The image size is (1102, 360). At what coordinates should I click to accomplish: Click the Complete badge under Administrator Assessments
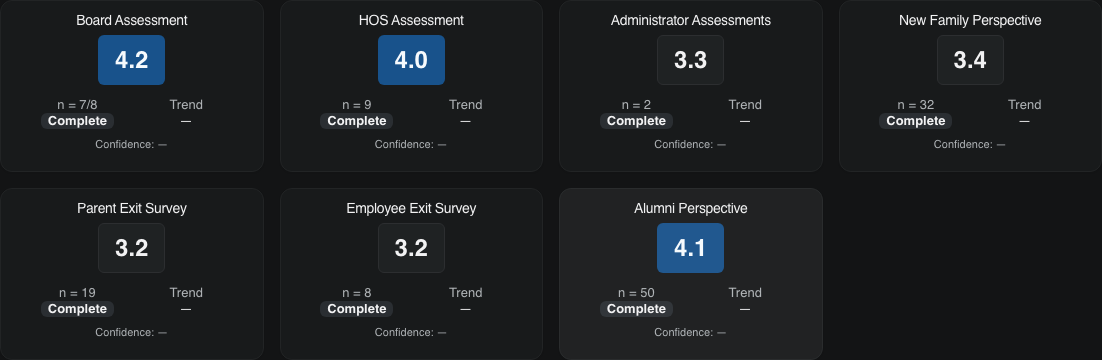point(637,121)
